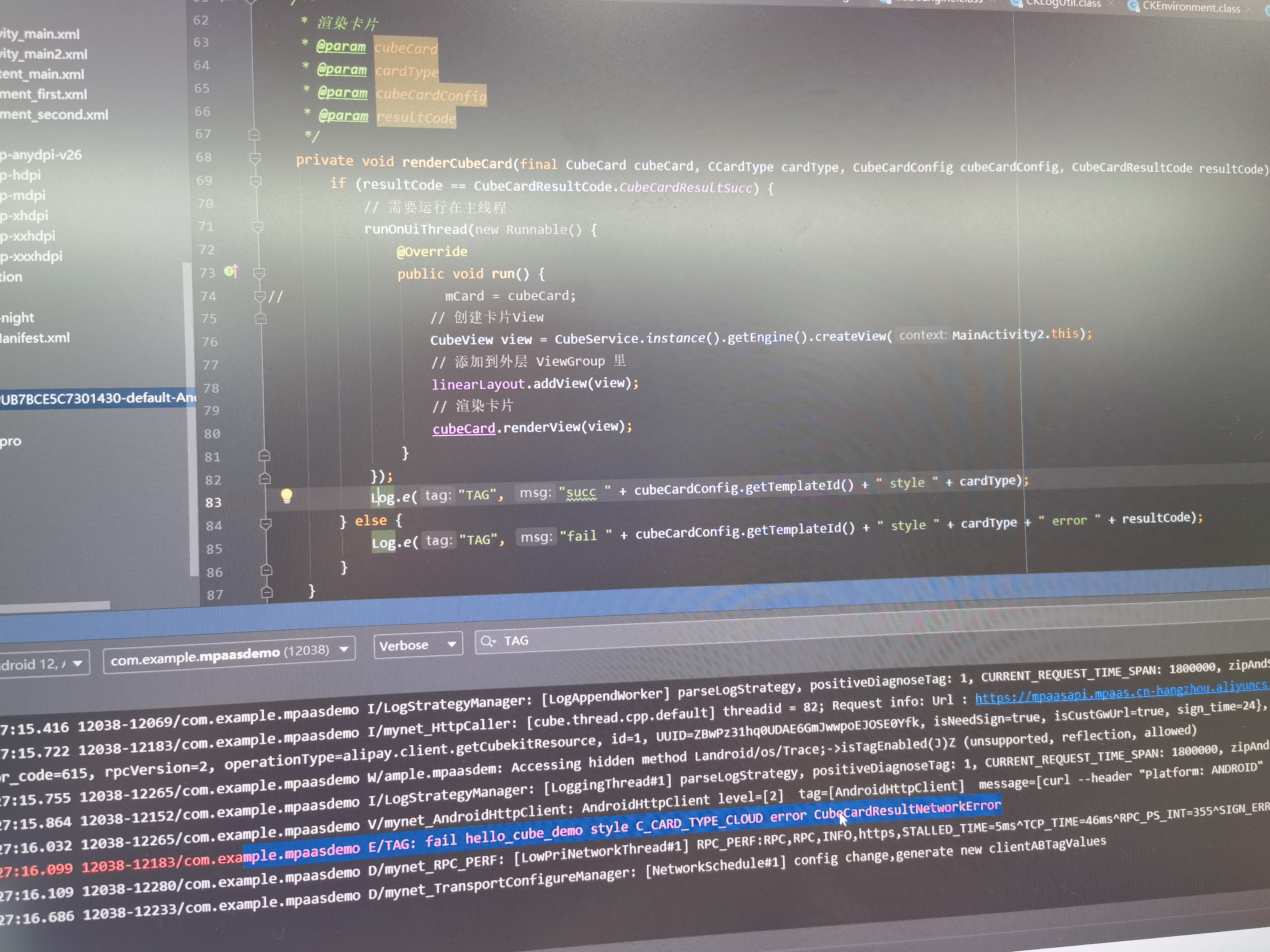
Task: Select the mipmap-xxhdpi folder
Action: pyautogui.click(x=28, y=236)
